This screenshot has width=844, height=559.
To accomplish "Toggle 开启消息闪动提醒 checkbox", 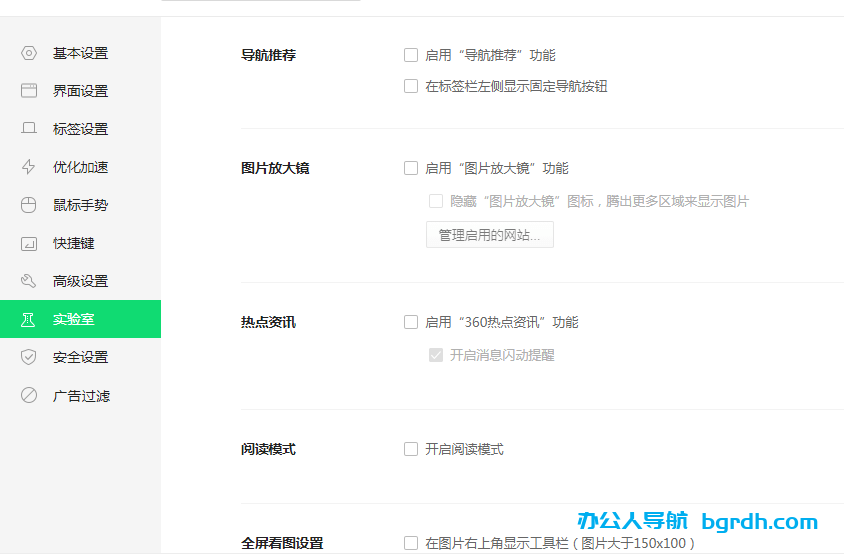I will 435,355.
